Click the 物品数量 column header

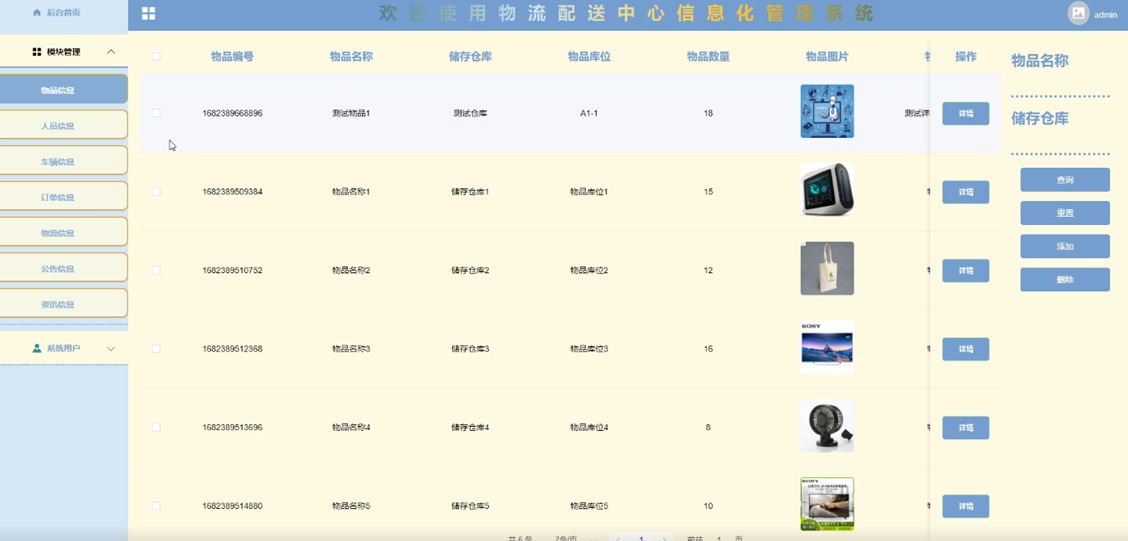click(x=709, y=57)
